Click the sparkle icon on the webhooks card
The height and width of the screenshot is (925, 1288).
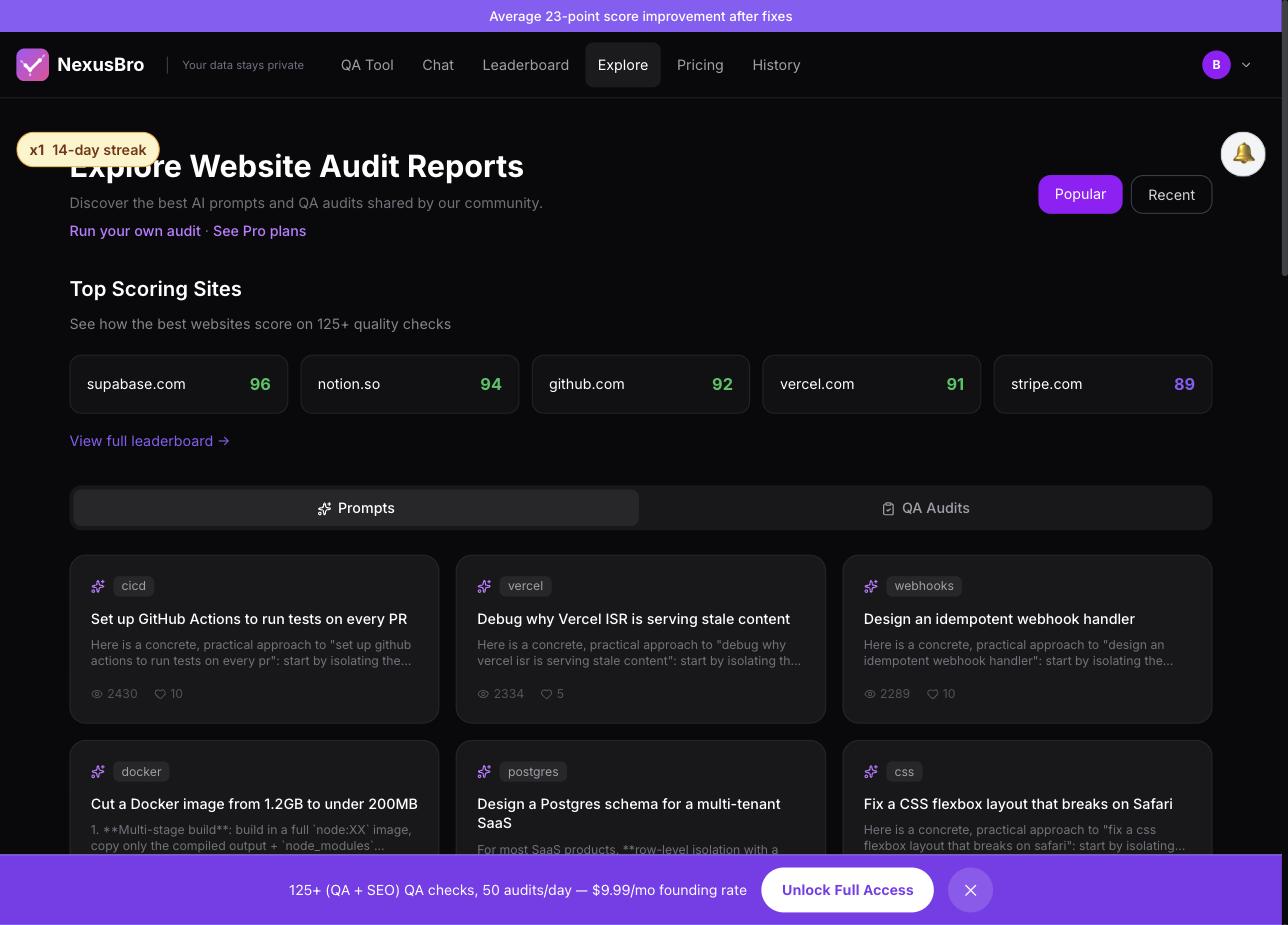pos(871,586)
